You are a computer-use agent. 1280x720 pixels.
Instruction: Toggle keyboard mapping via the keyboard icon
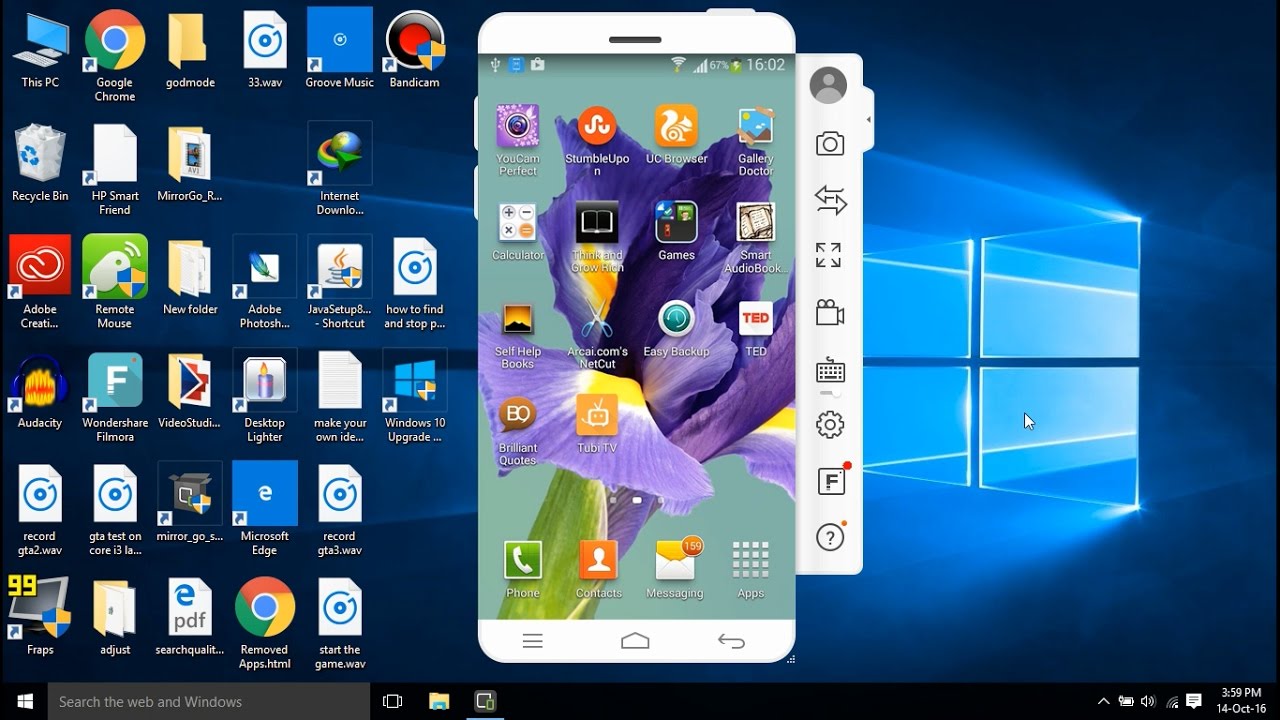point(829,372)
